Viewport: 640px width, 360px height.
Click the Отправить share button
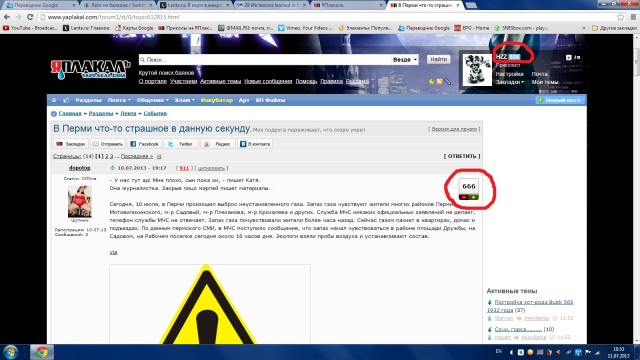point(108,144)
